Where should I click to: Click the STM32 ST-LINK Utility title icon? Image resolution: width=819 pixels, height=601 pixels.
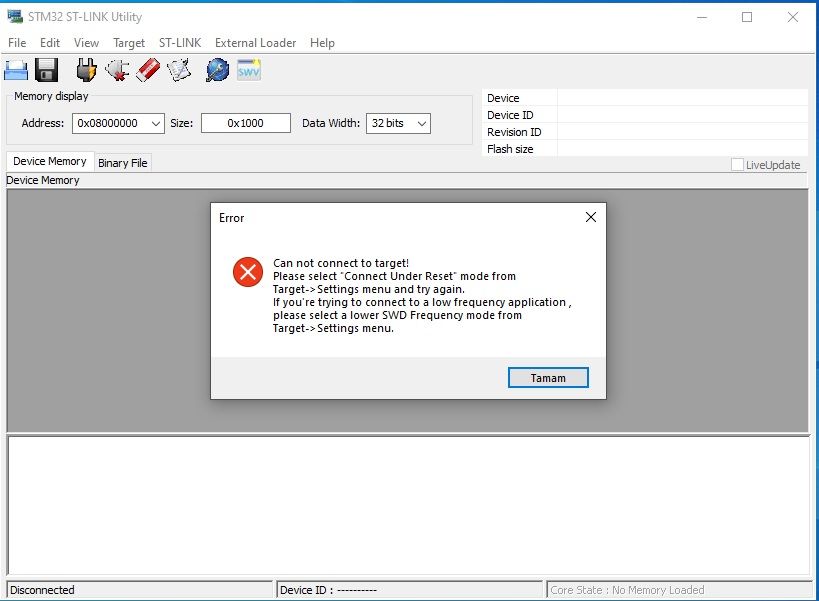(15, 16)
